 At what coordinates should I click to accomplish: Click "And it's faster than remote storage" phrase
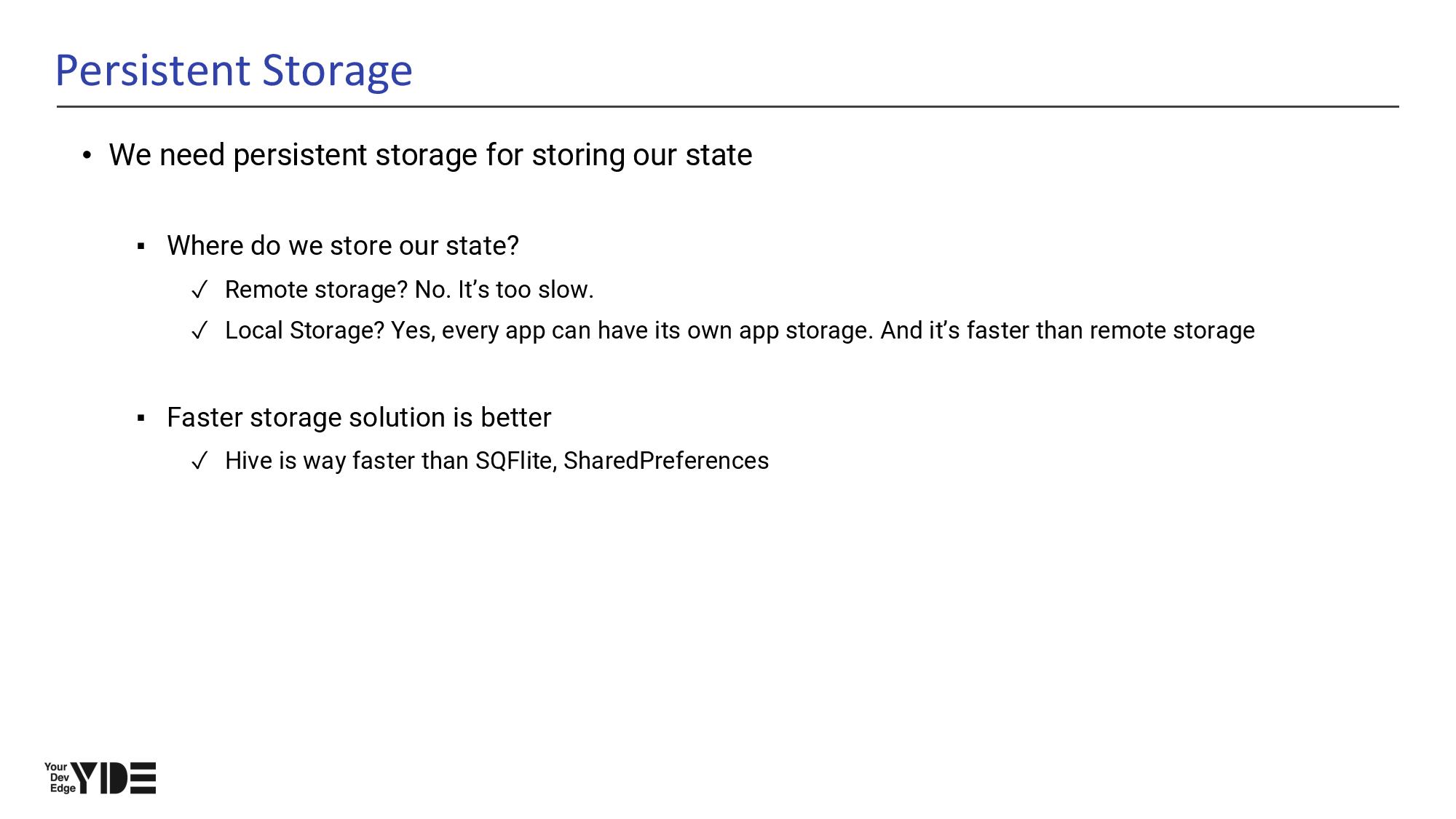(x=1067, y=331)
